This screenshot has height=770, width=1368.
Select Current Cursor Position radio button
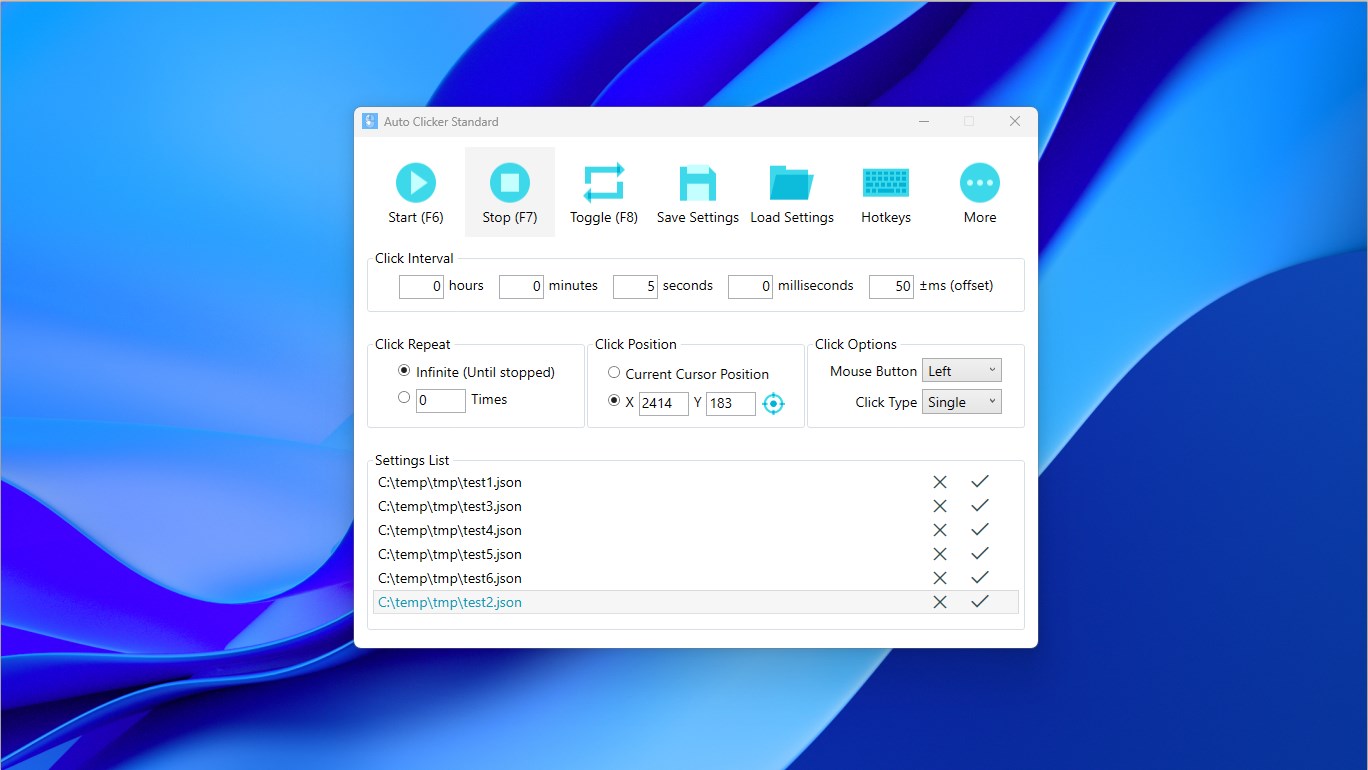tap(614, 373)
